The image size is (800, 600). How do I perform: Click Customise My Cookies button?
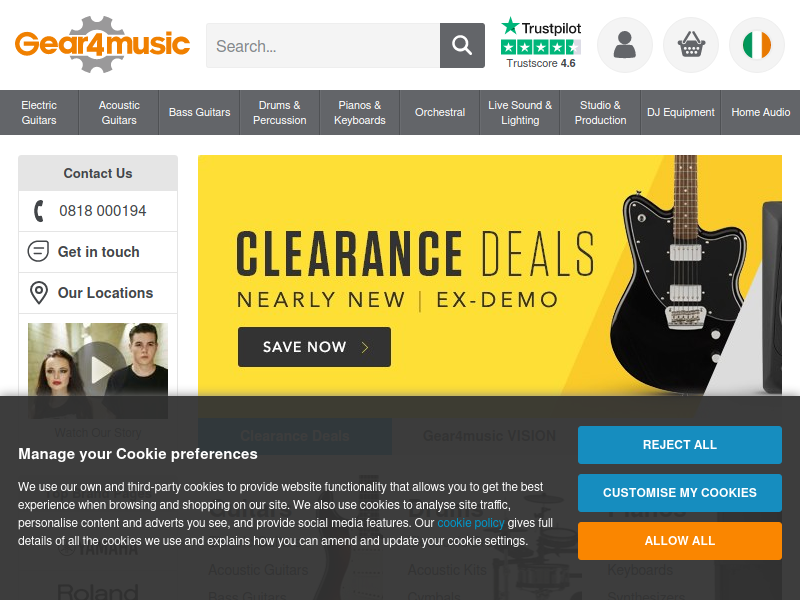[680, 493]
